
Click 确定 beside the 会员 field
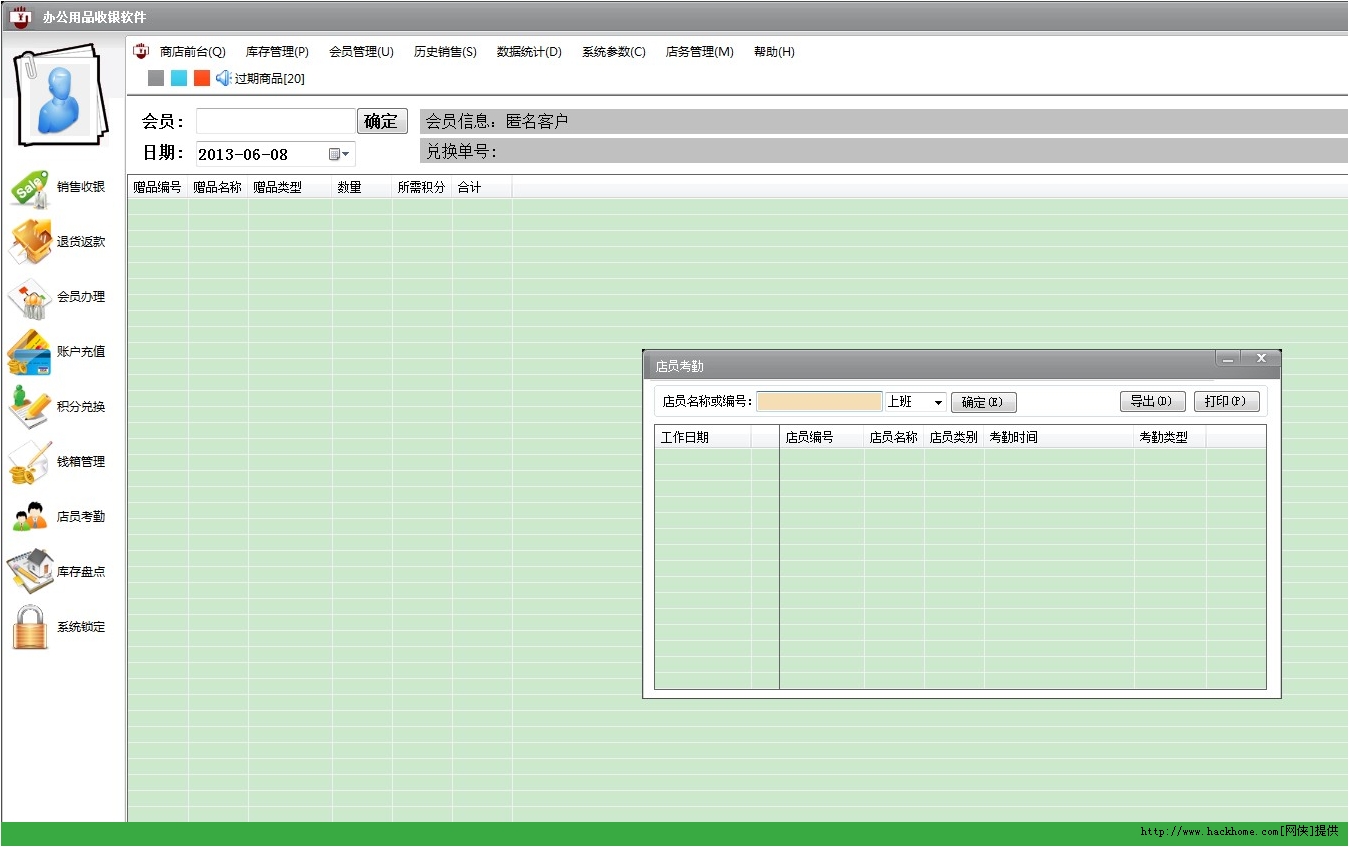(381, 120)
